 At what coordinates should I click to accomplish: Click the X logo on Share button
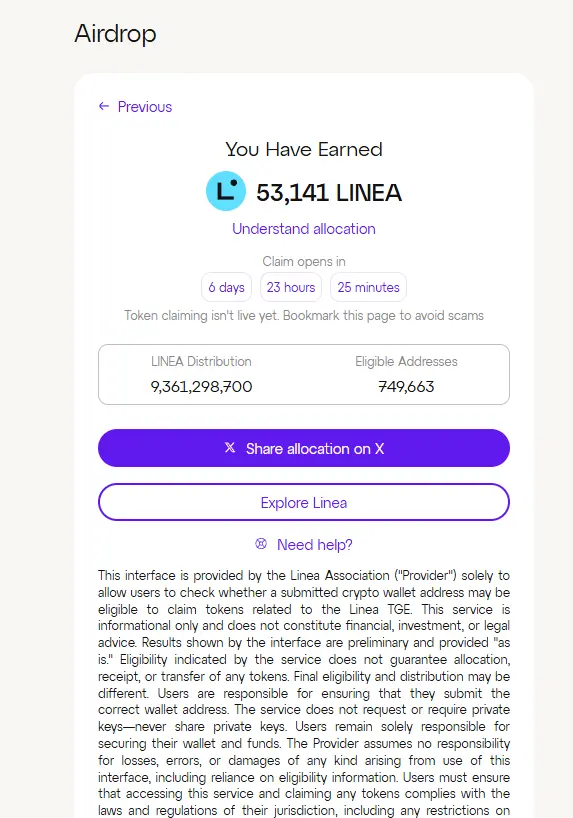point(230,448)
